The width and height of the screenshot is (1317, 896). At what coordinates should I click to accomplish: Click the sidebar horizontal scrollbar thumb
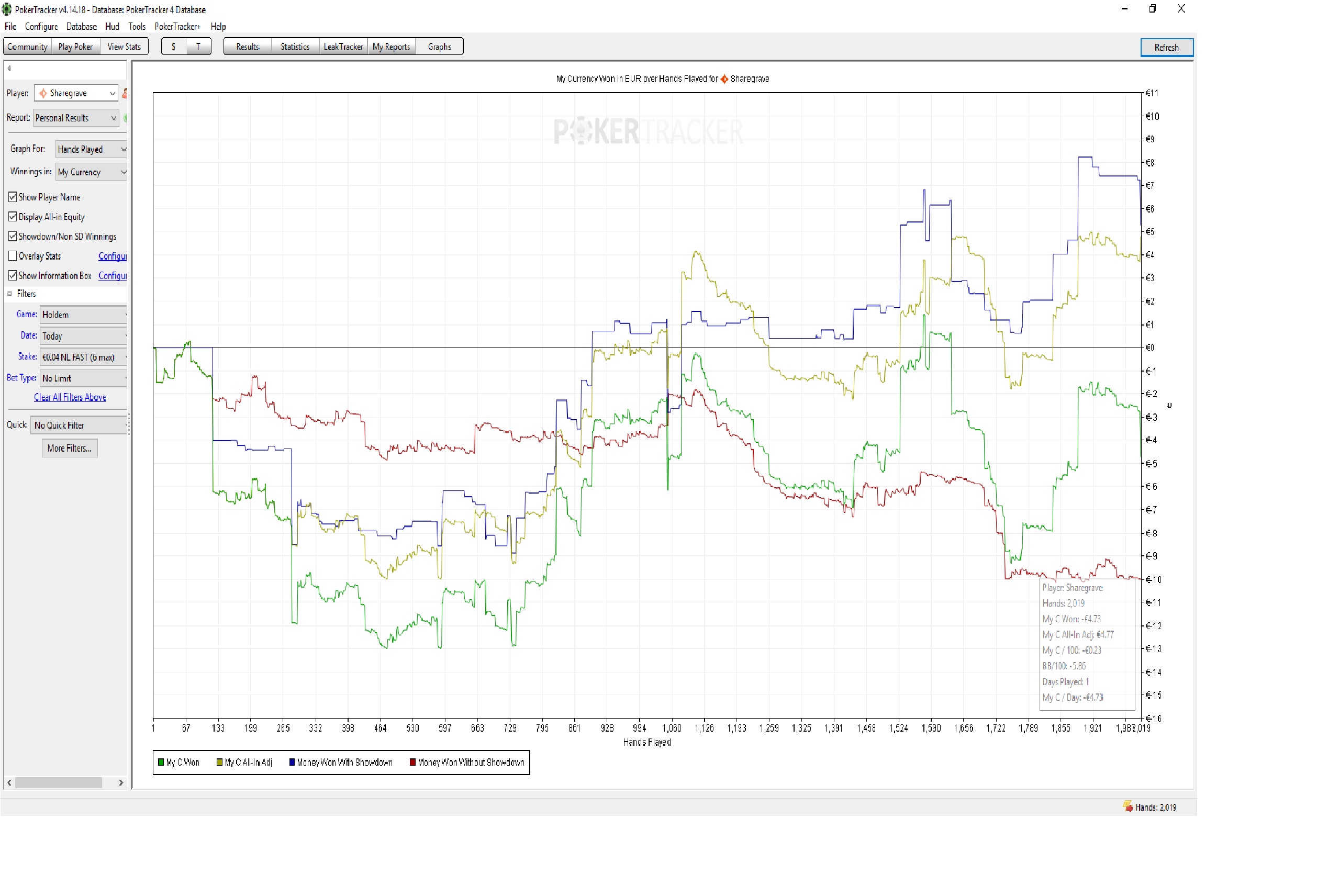(x=59, y=782)
